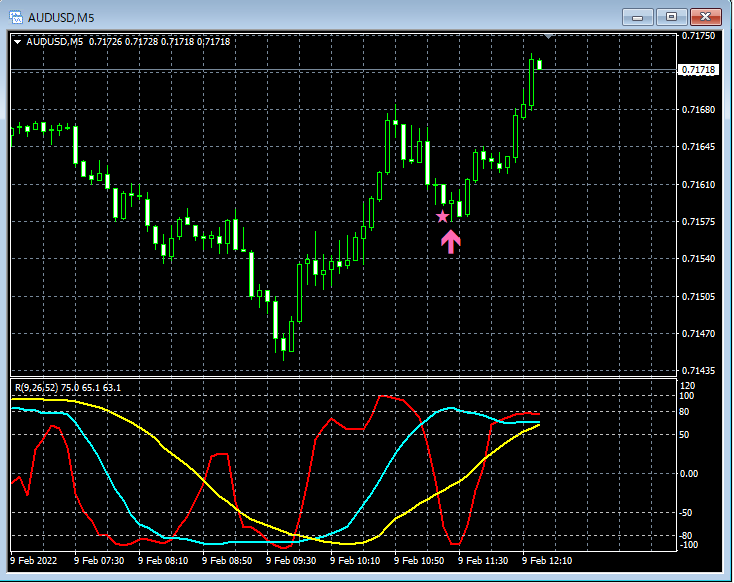This screenshot has width=734, height=583.
Task: Click the current price label 0.71718
Action: click(697, 70)
